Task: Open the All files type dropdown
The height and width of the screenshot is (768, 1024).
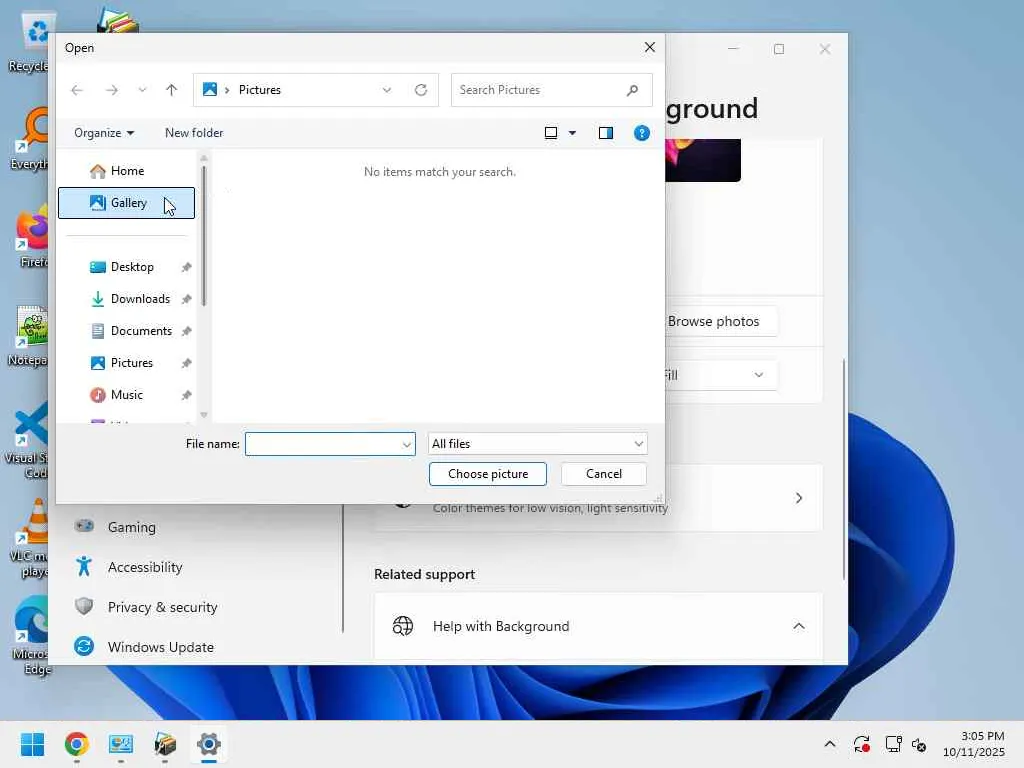Action: point(537,444)
